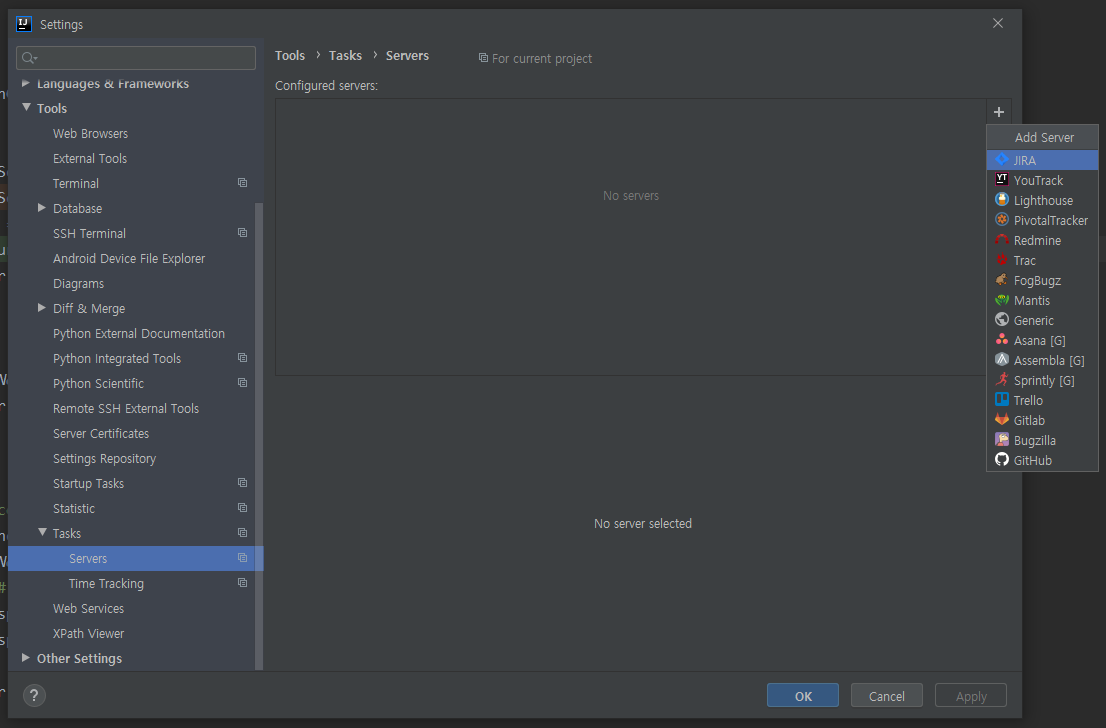
Task: Click the settings search field
Action: pos(136,58)
